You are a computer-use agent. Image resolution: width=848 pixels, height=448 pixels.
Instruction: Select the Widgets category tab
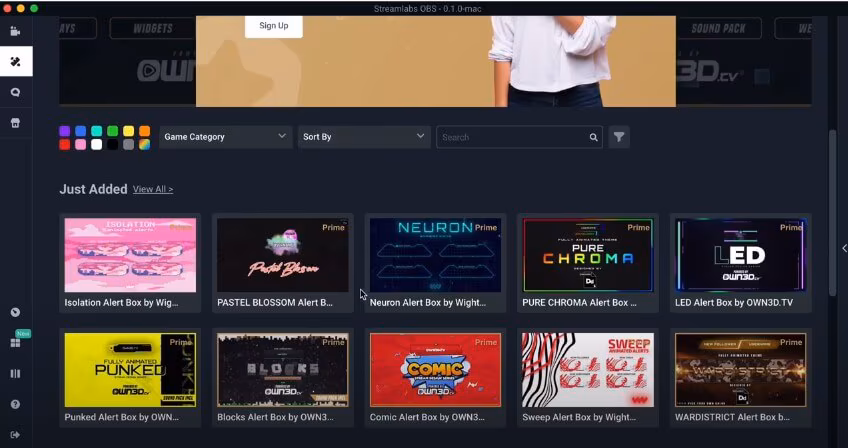coord(153,28)
